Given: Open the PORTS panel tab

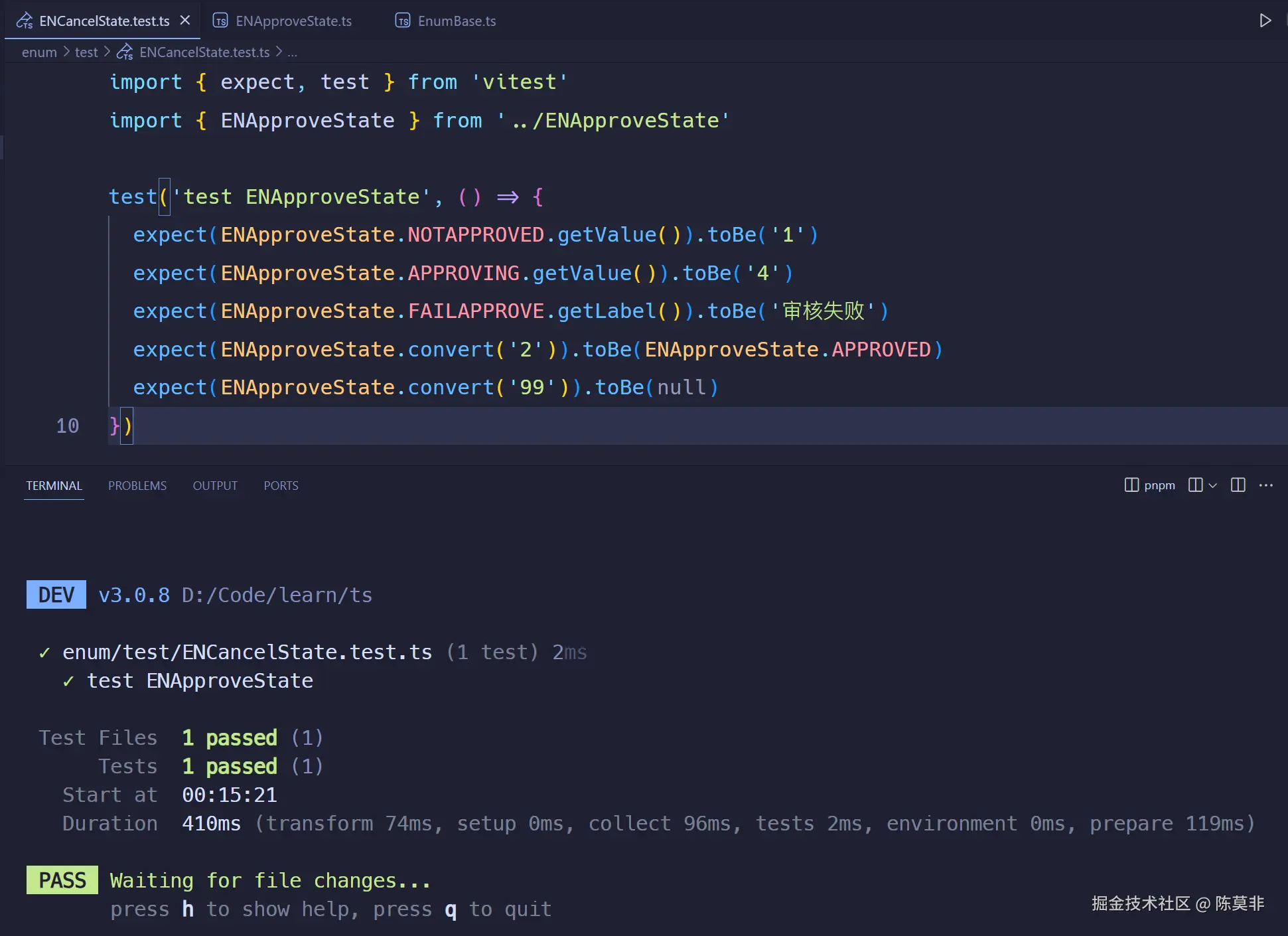Looking at the screenshot, I should pos(281,485).
